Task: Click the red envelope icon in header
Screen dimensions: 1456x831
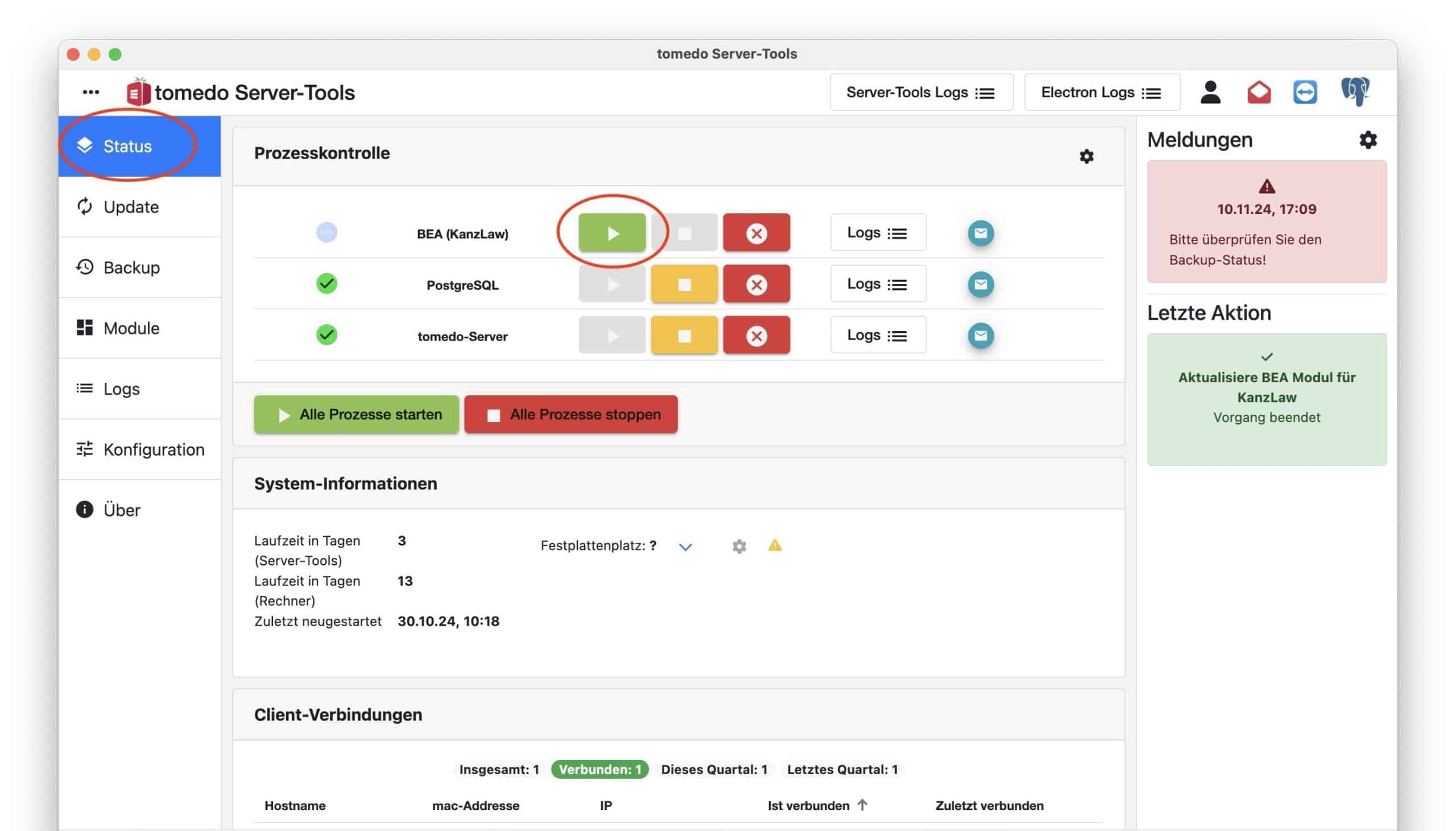Action: point(1258,92)
